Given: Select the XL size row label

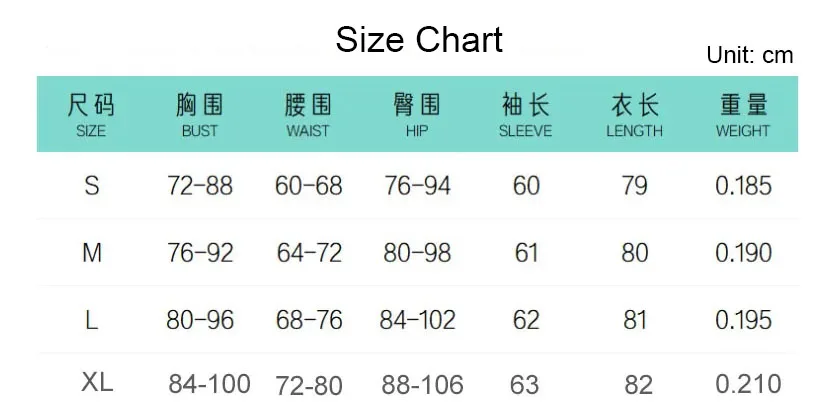Looking at the screenshot, I should tap(97, 382).
